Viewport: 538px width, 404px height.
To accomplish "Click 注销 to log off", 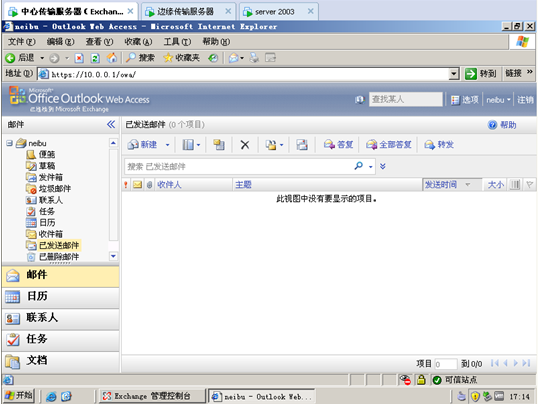I will [x=525, y=100].
